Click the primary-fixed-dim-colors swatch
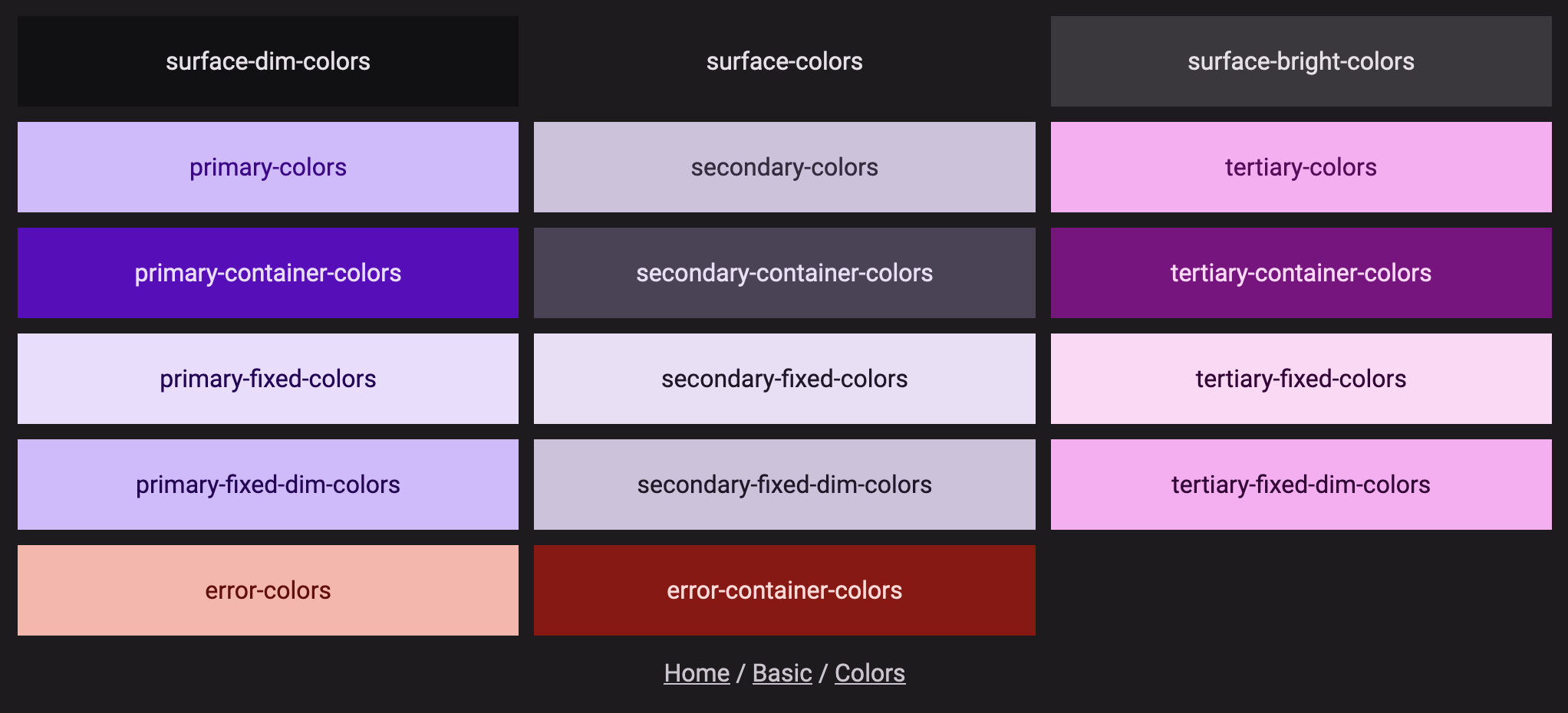 coord(268,485)
